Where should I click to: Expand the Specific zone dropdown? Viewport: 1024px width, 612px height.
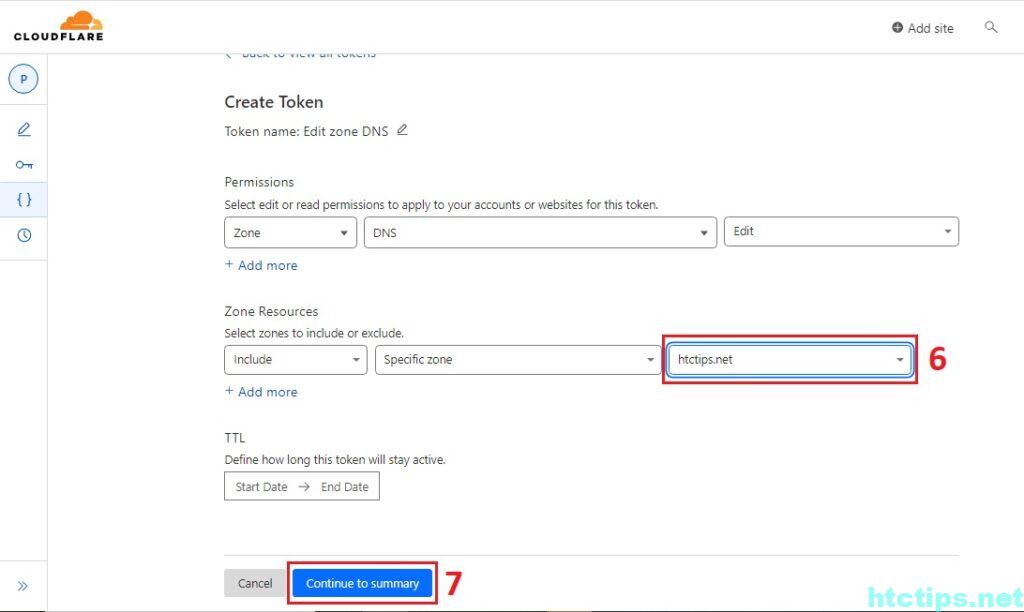517,360
